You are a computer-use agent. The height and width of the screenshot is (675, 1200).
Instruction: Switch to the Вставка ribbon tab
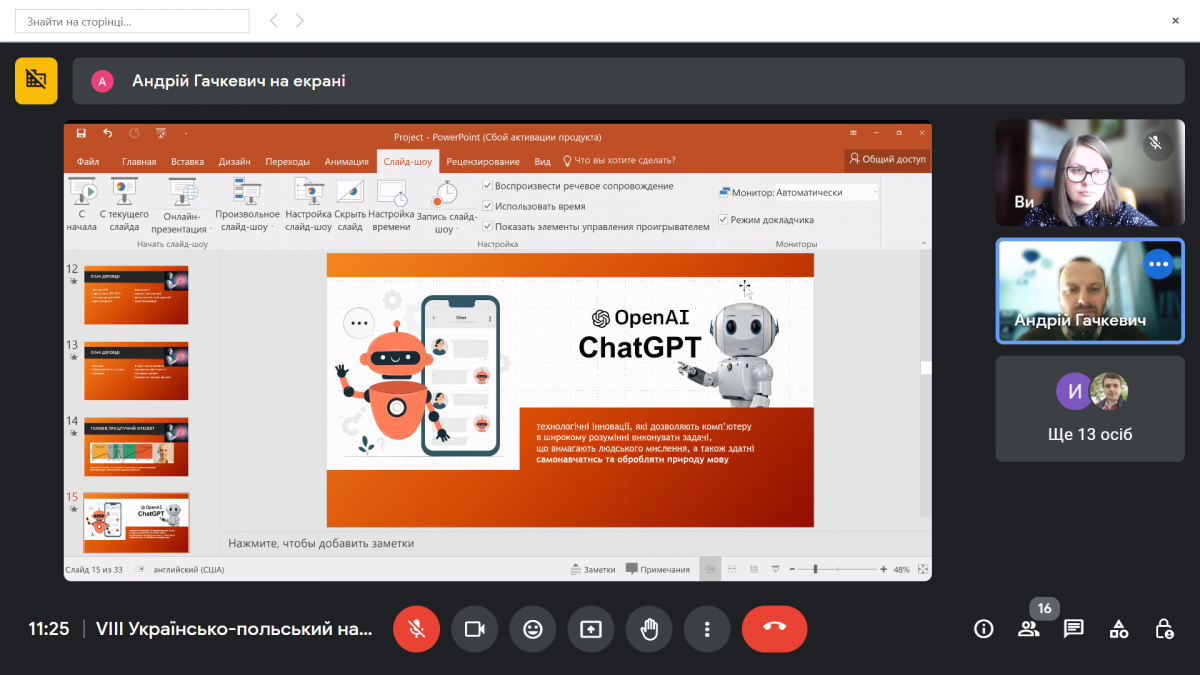187,161
